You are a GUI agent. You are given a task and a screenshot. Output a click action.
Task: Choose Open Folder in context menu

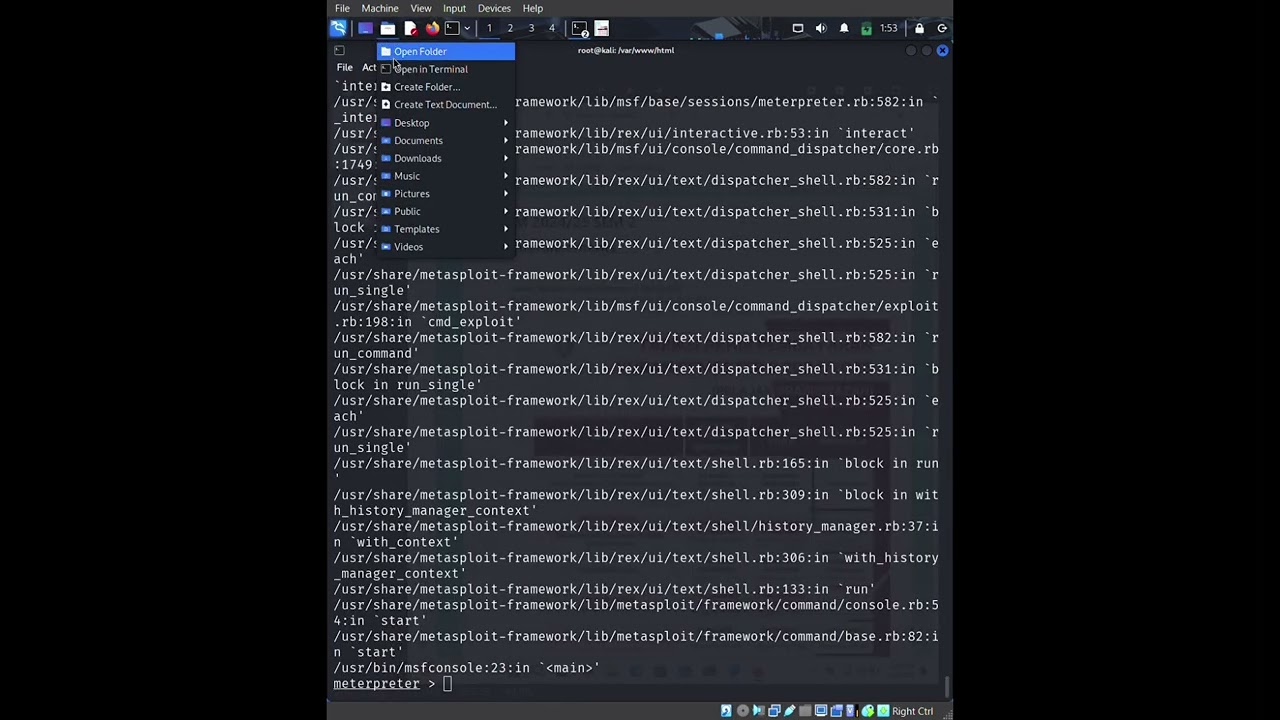pos(446,51)
